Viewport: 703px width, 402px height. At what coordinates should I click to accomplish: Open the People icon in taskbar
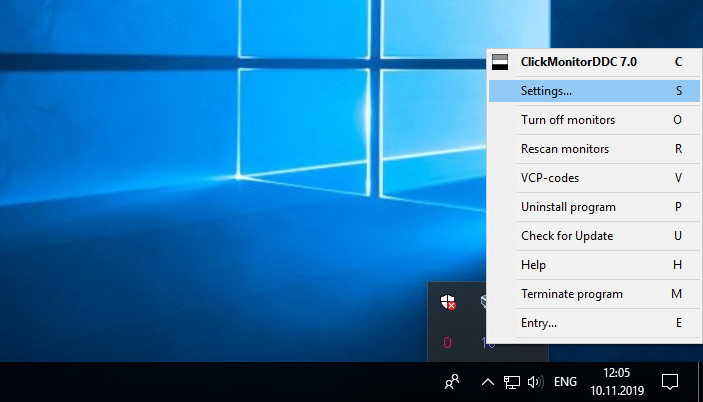point(452,382)
